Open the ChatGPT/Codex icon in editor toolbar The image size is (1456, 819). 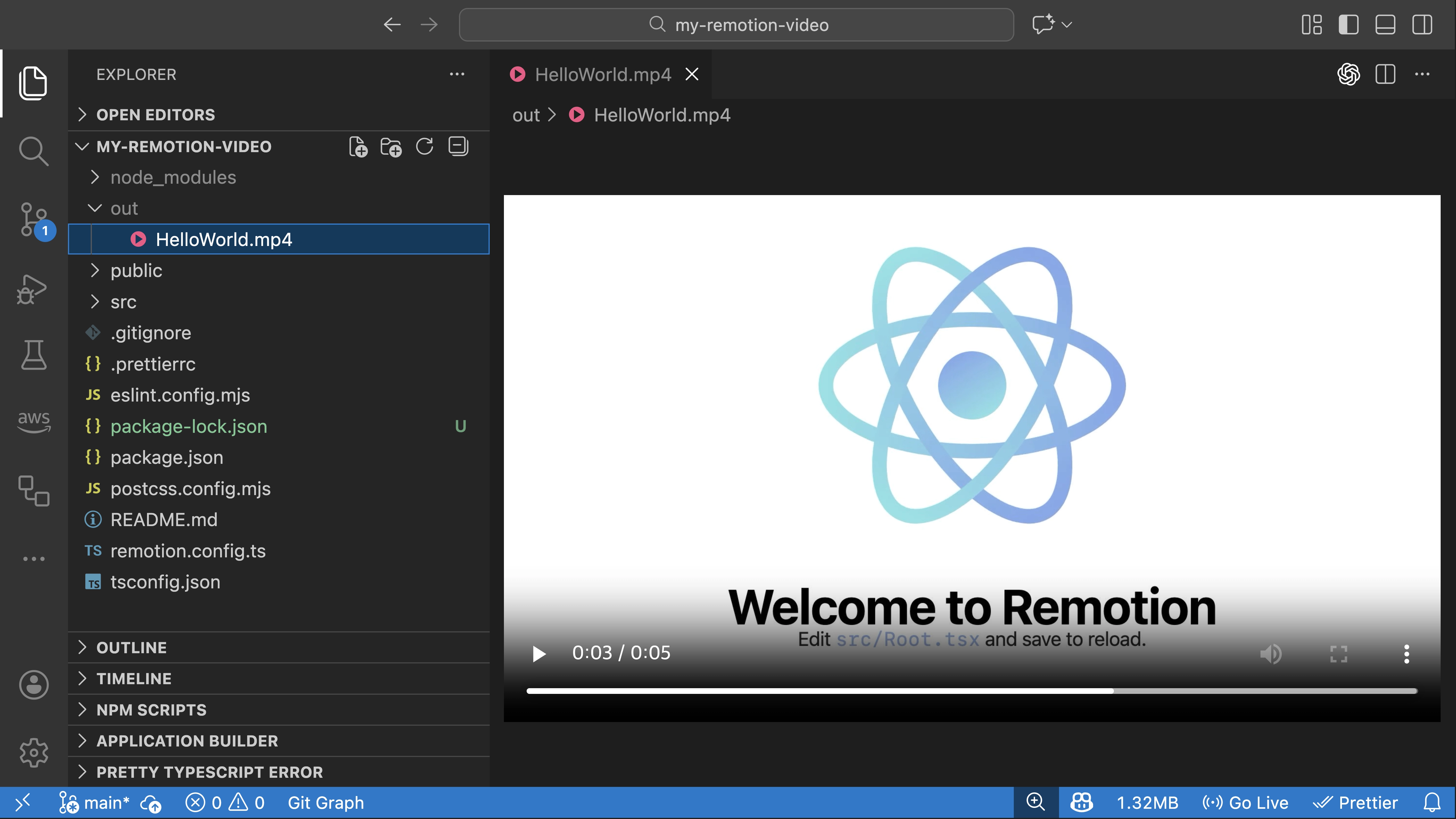[1348, 74]
